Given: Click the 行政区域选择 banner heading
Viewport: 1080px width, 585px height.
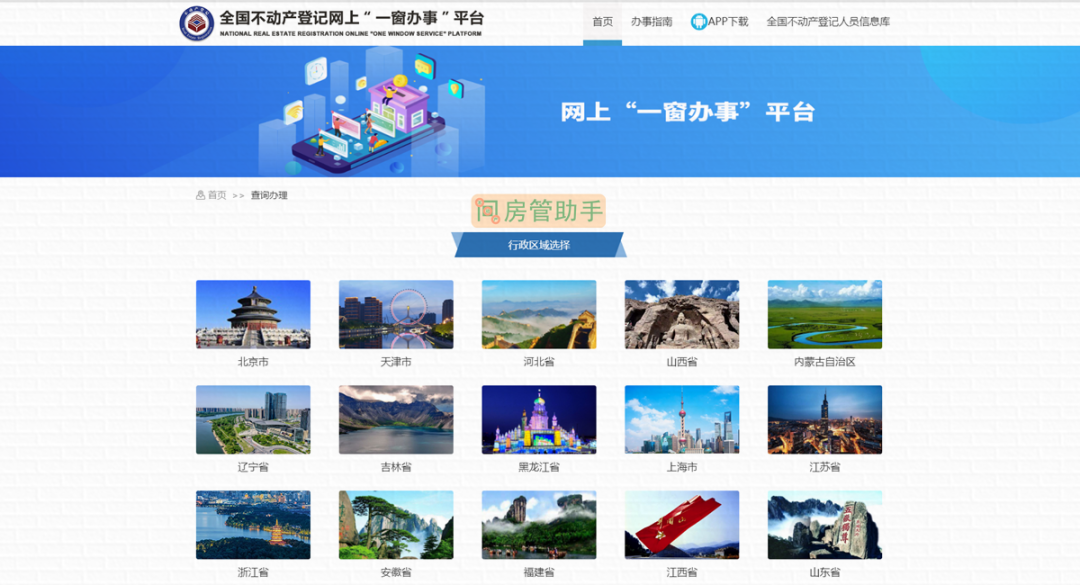Looking at the screenshot, I should tap(538, 245).
